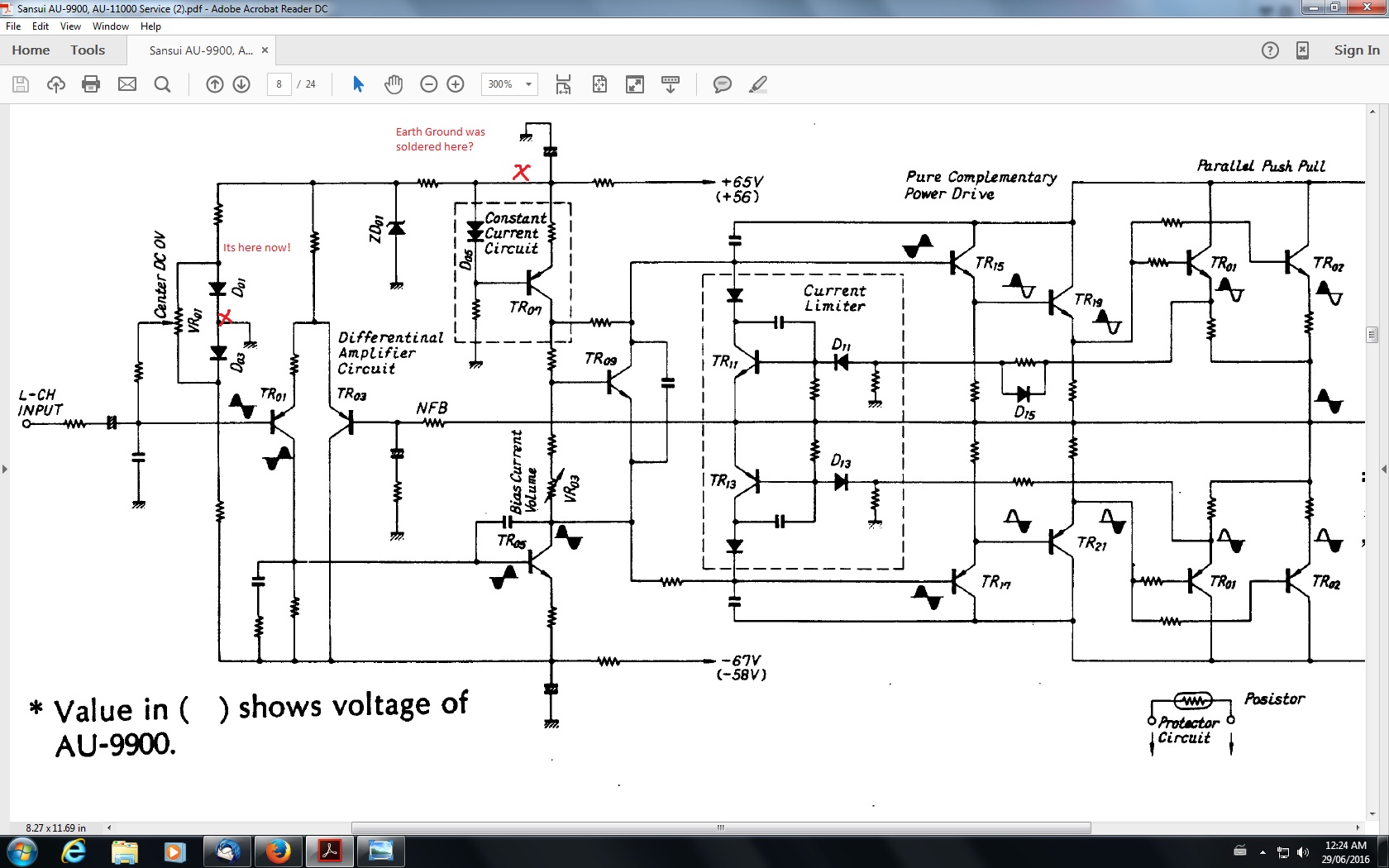The width and height of the screenshot is (1389, 868).
Task: Select the Highlight pen tool
Action: point(758,84)
